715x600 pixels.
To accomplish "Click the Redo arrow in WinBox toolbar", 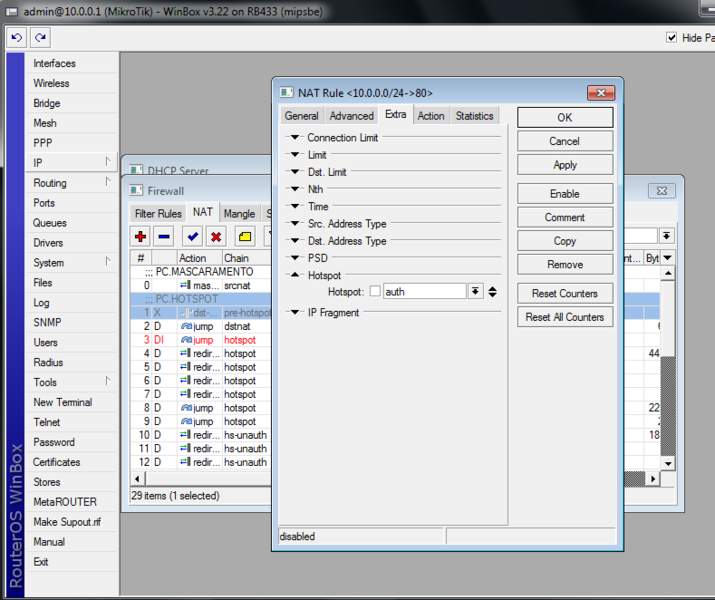I will pos(40,37).
